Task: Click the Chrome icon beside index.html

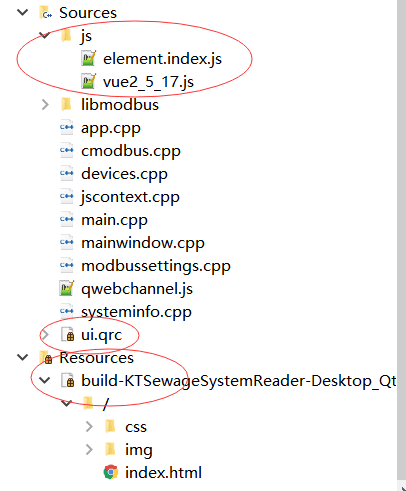Action: 111,472
